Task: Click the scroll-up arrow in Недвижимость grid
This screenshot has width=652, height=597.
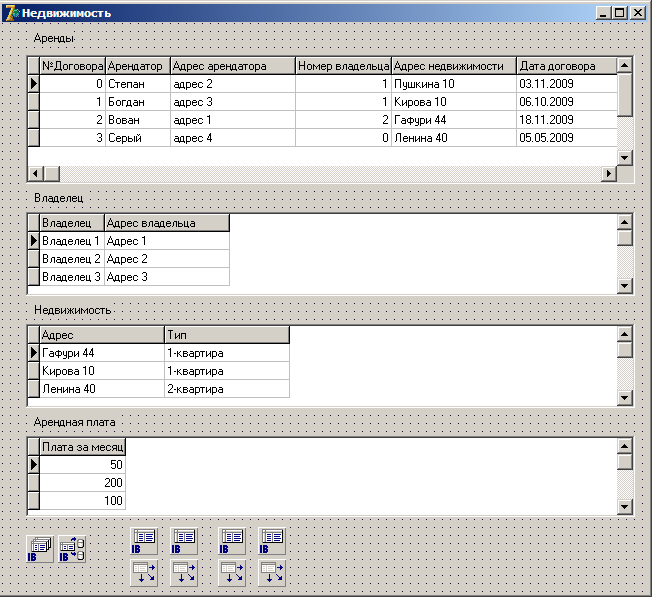Action: point(625,334)
